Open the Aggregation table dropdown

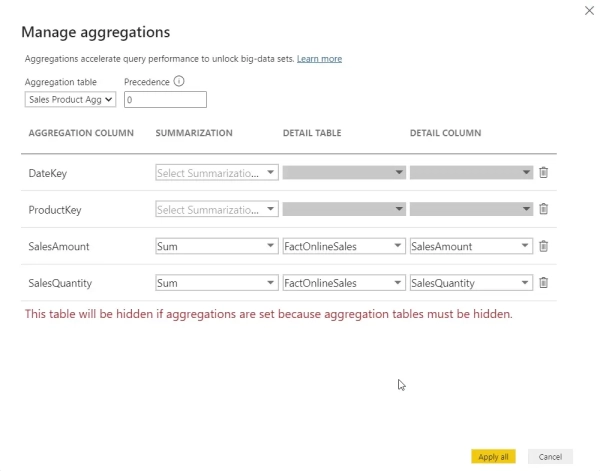[70, 99]
